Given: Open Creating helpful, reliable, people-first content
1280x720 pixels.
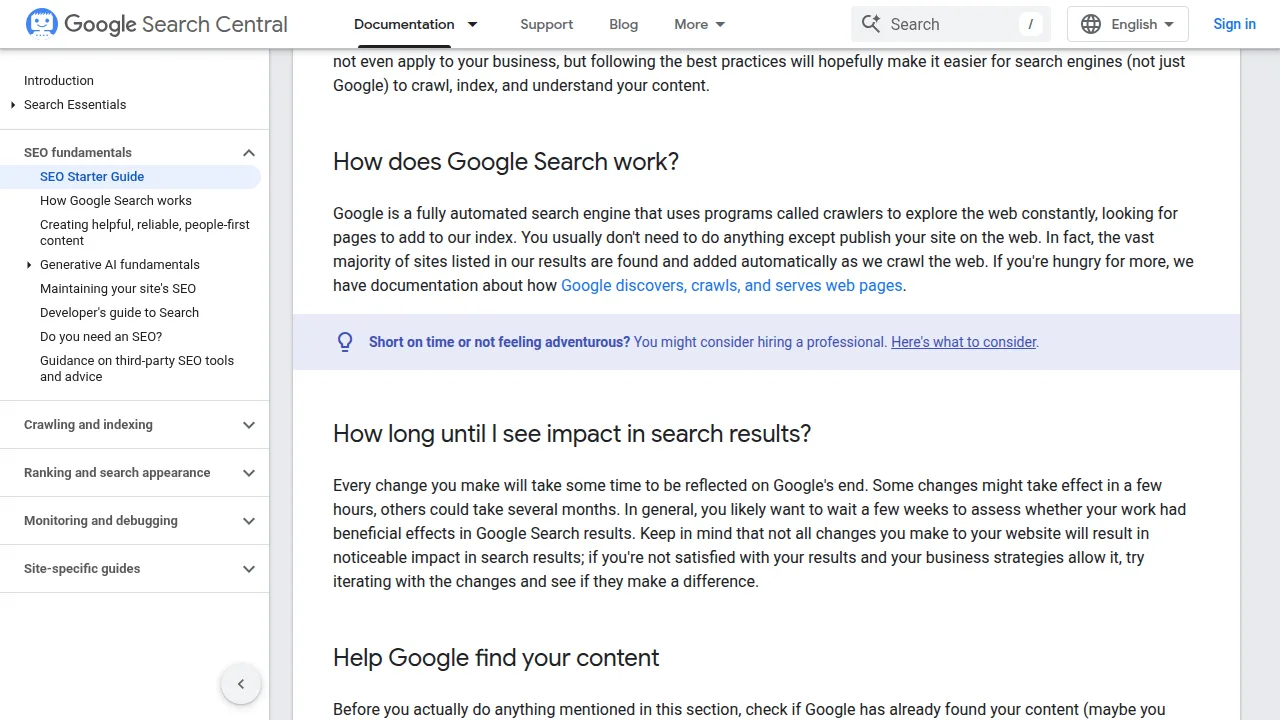Looking at the screenshot, I should coord(145,232).
